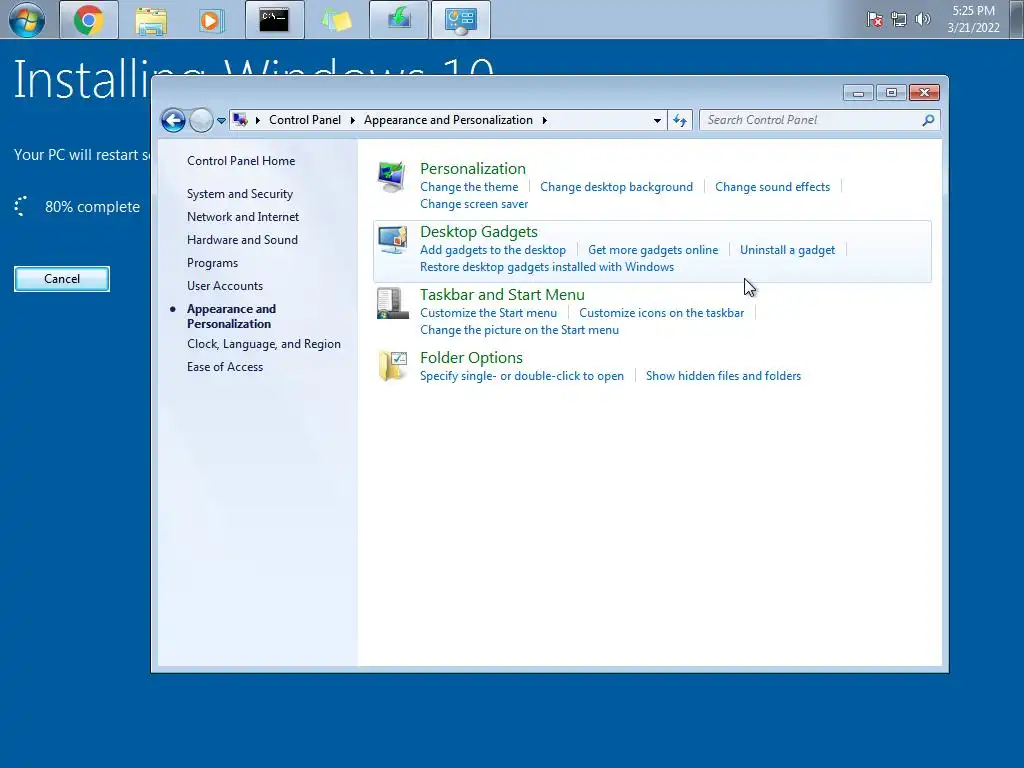This screenshot has width=1024, height=768.
Task: Open System and Security category
Action: pos(240,194)
